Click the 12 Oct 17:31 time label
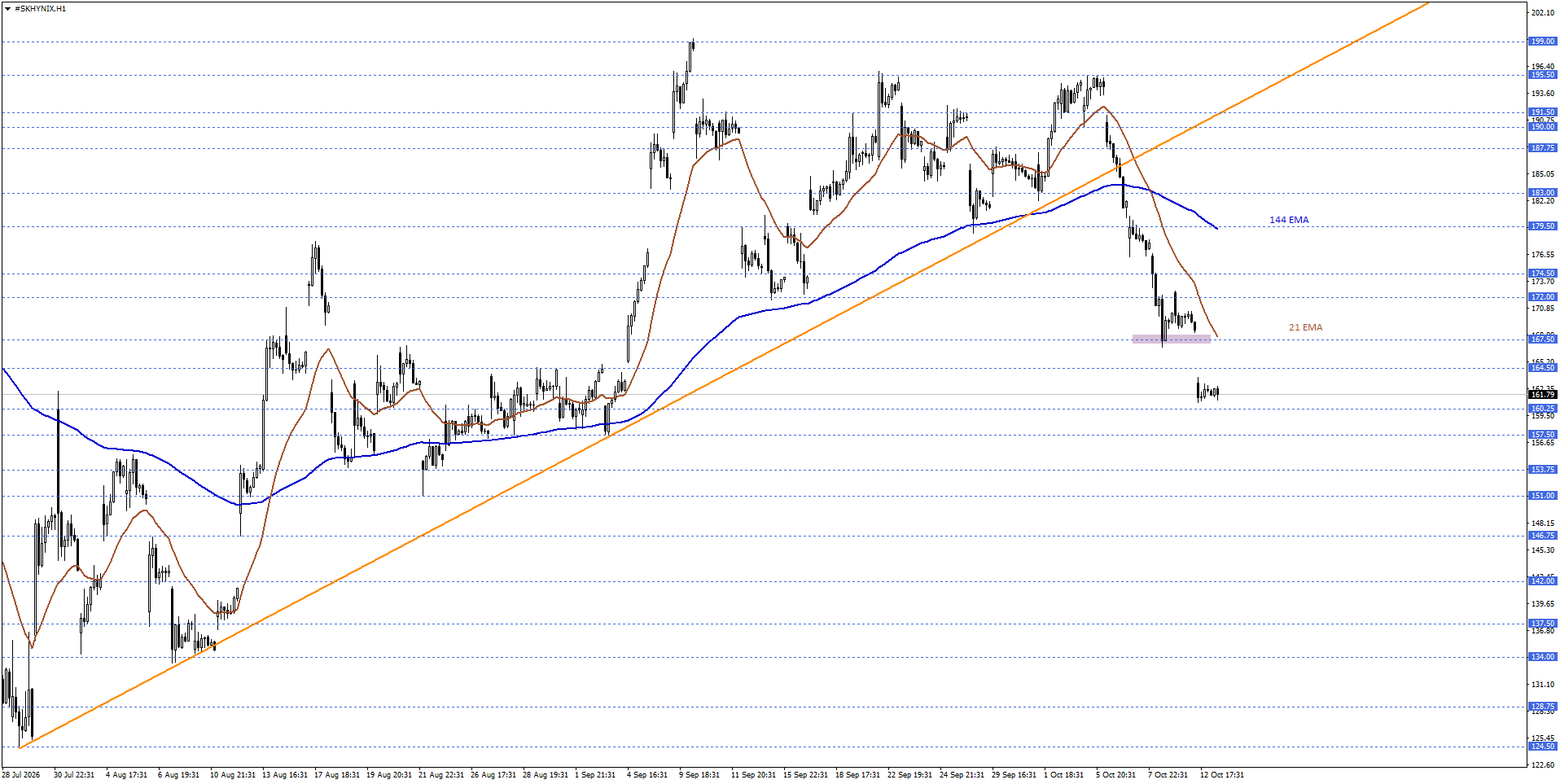The height and width of the screenshot is (784, 1560). pos(1221,775)
